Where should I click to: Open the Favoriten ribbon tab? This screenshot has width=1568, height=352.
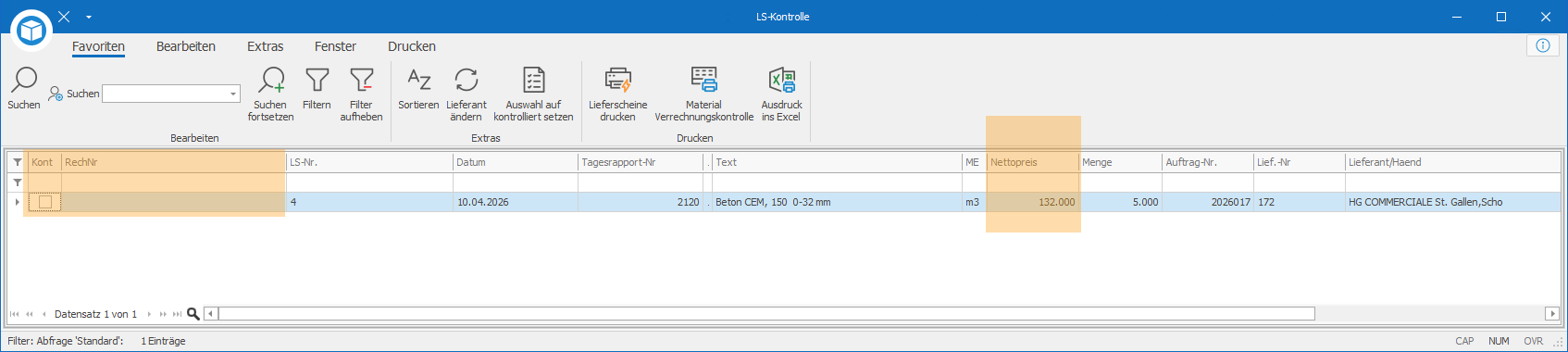click(98, 46)
